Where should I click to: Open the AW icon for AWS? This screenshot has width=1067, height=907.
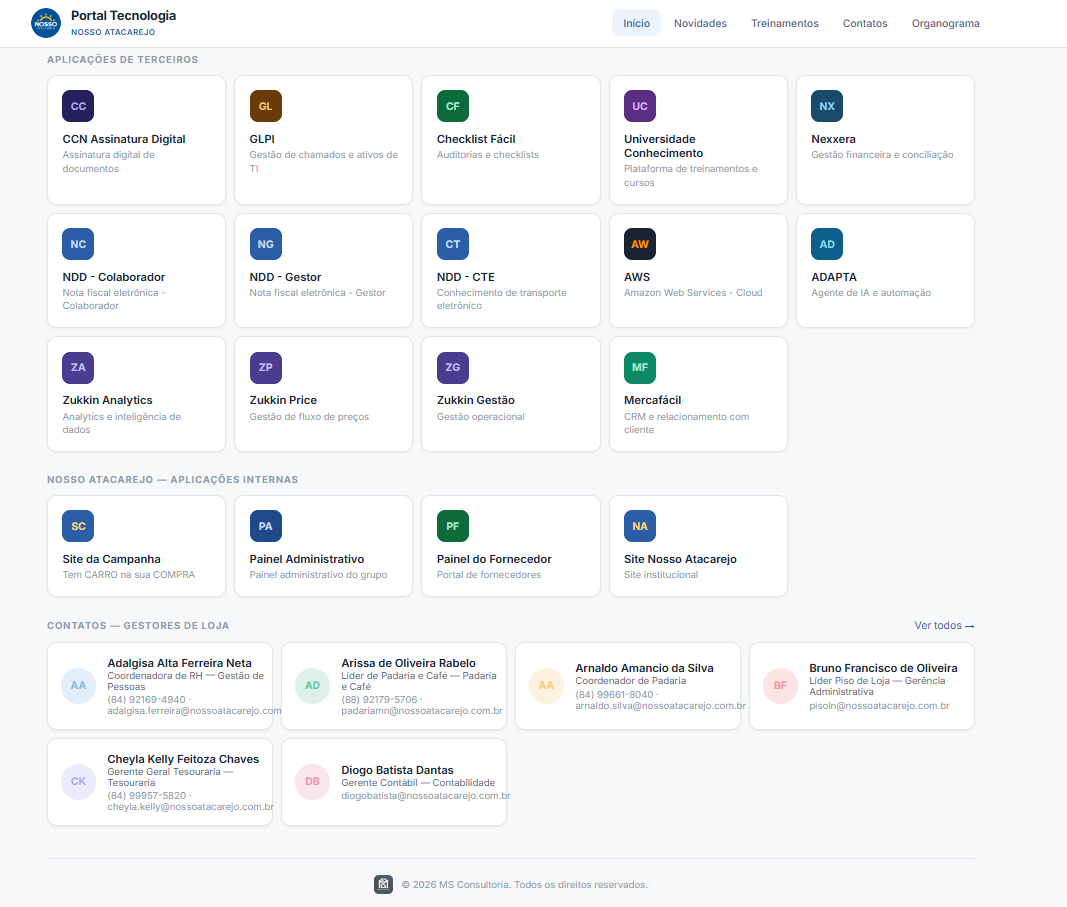point(640,244)
